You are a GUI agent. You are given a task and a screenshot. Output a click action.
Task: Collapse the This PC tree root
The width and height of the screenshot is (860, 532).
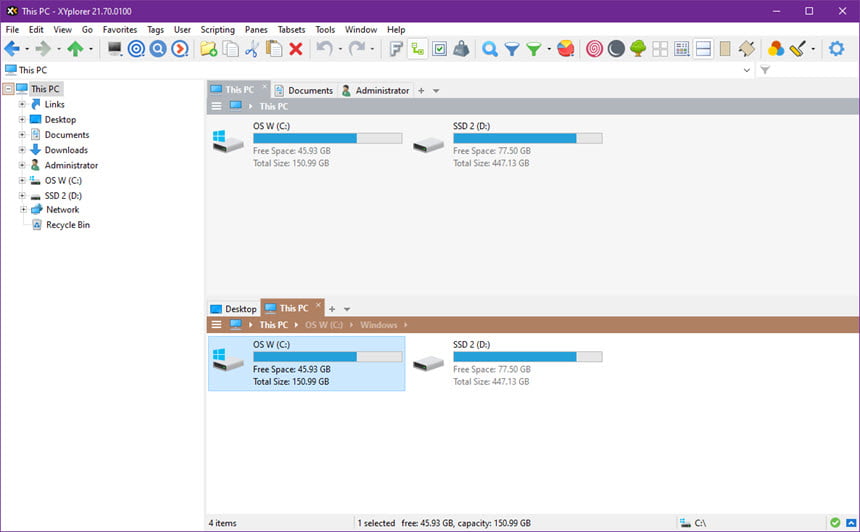[x=8, y=89]
